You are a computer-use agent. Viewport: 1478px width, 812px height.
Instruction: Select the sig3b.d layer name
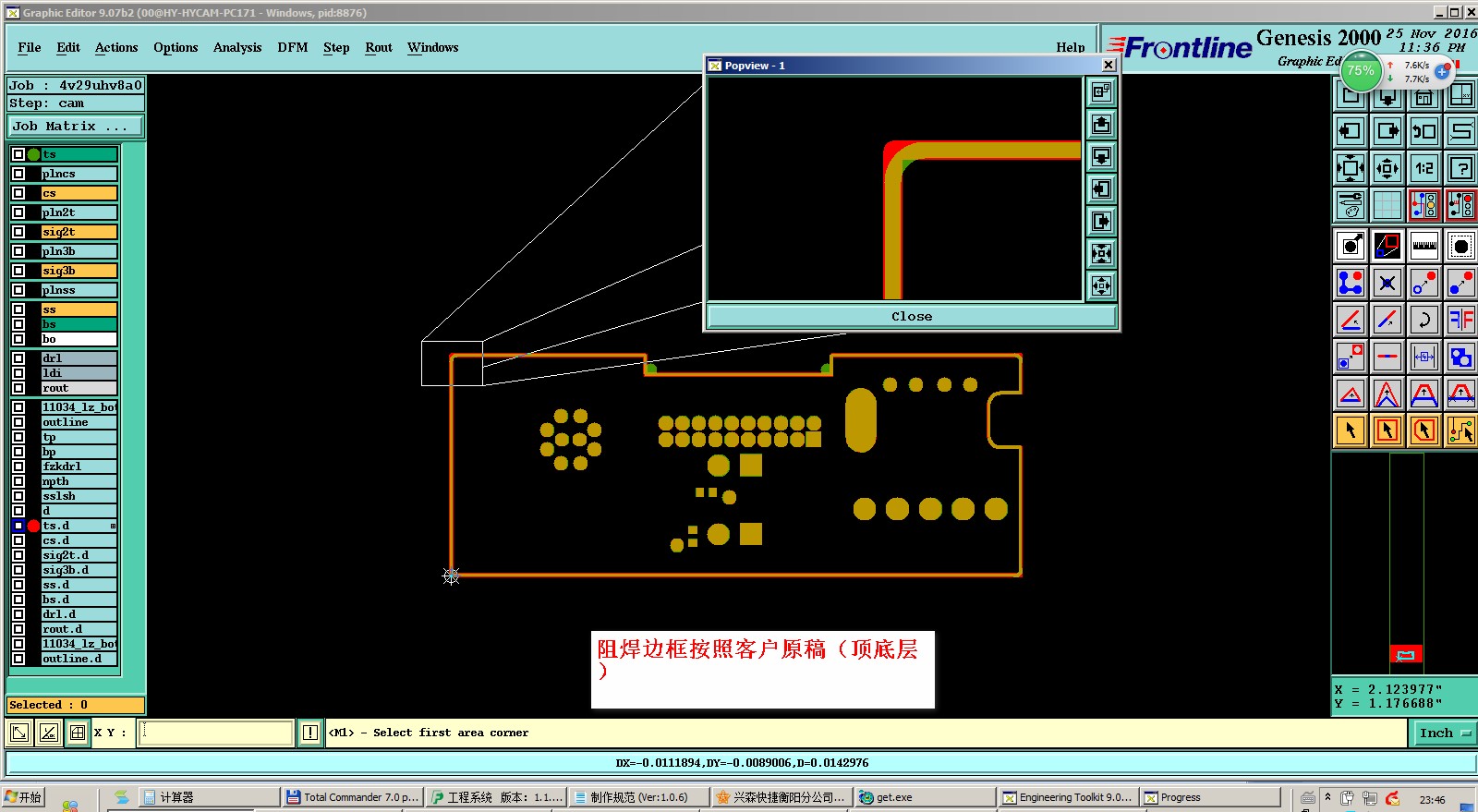tap(79, 570)
